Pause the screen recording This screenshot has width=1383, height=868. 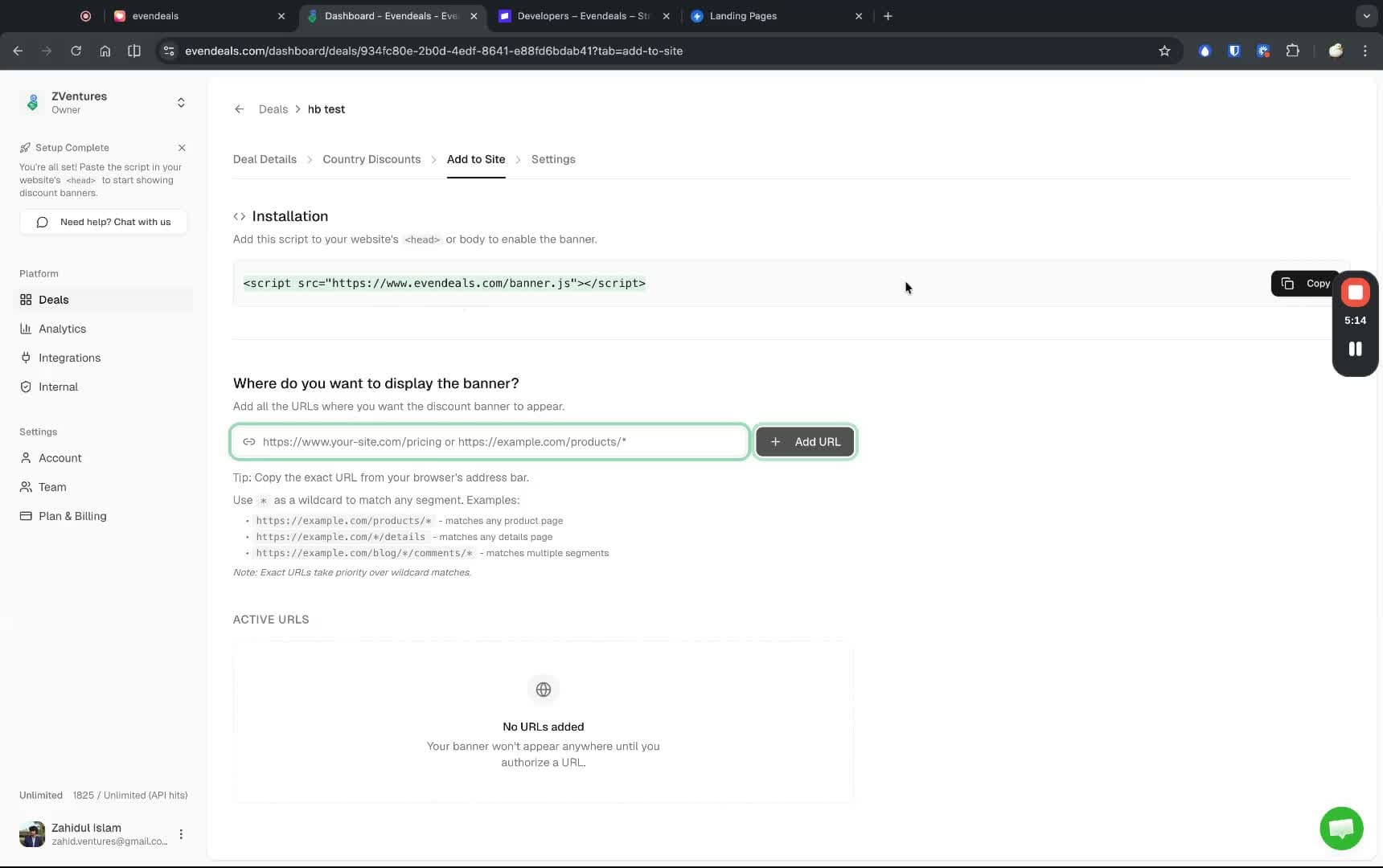(1354, 349)
